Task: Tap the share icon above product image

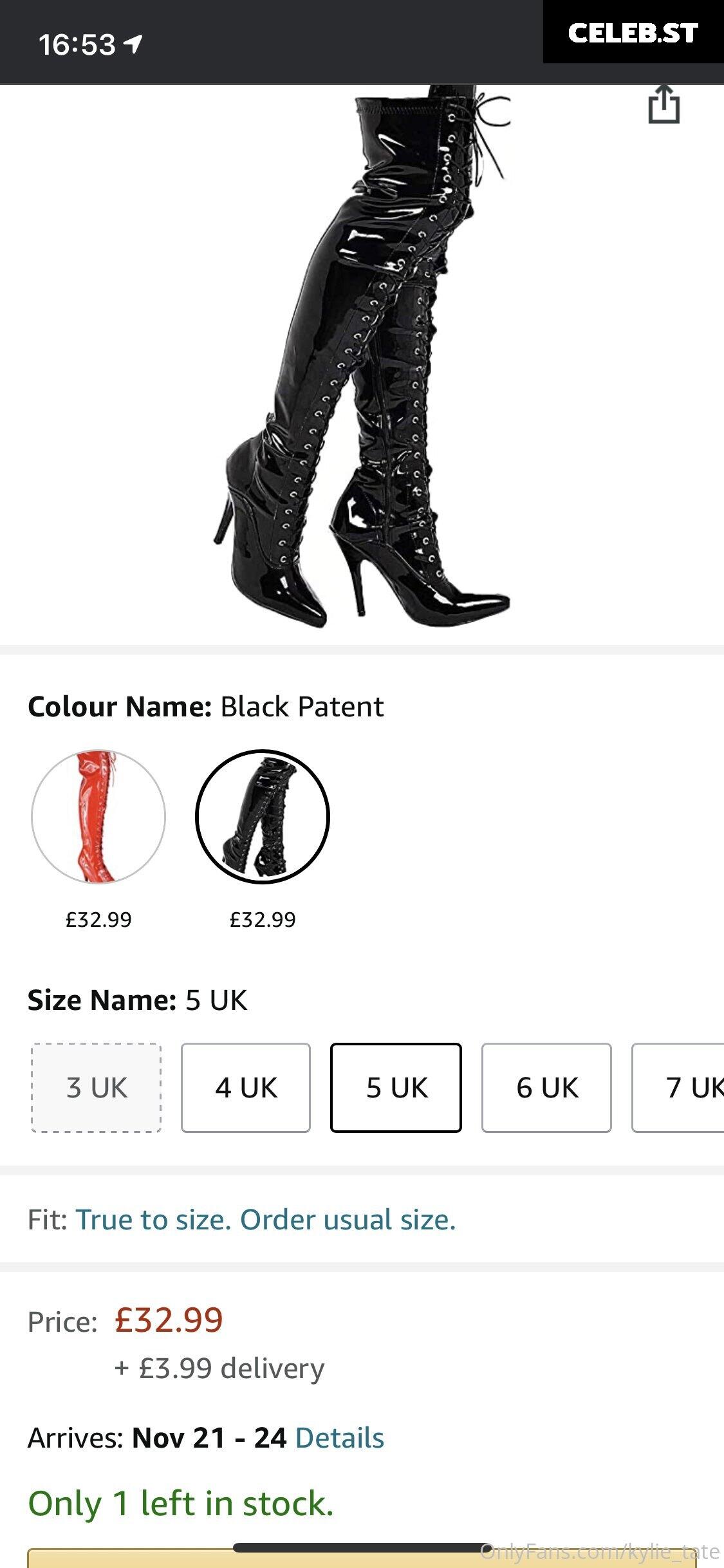Action: click(x=664, y=104)
